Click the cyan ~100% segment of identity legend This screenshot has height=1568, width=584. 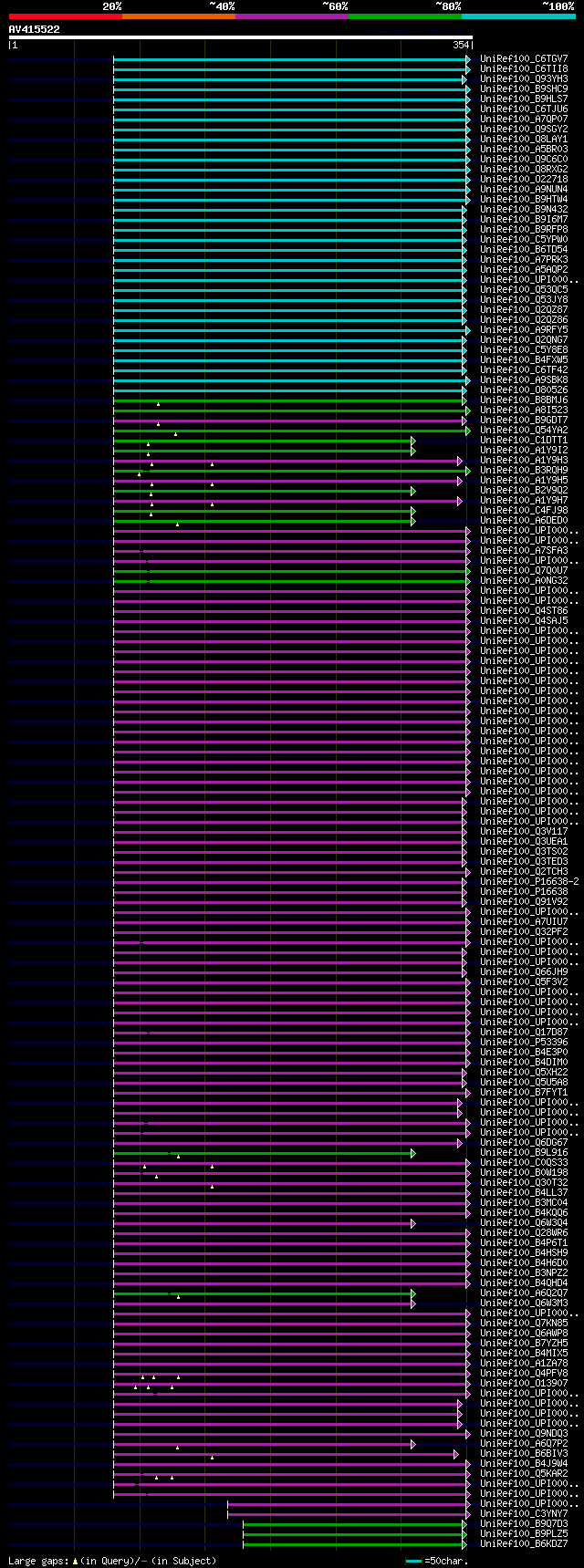(518, 16)
